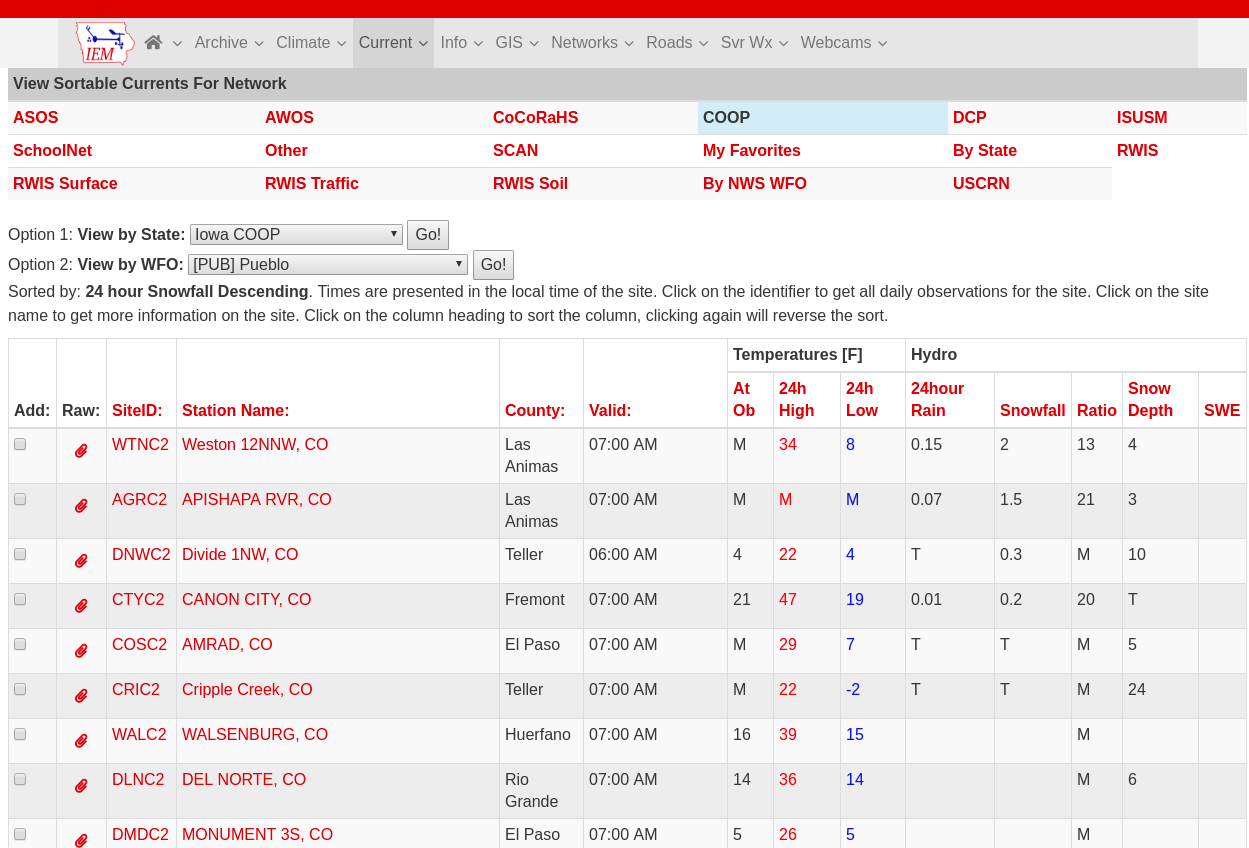Expand the Current menu
The height and width of the screenshot is (848, 1249).
point(393,43)
